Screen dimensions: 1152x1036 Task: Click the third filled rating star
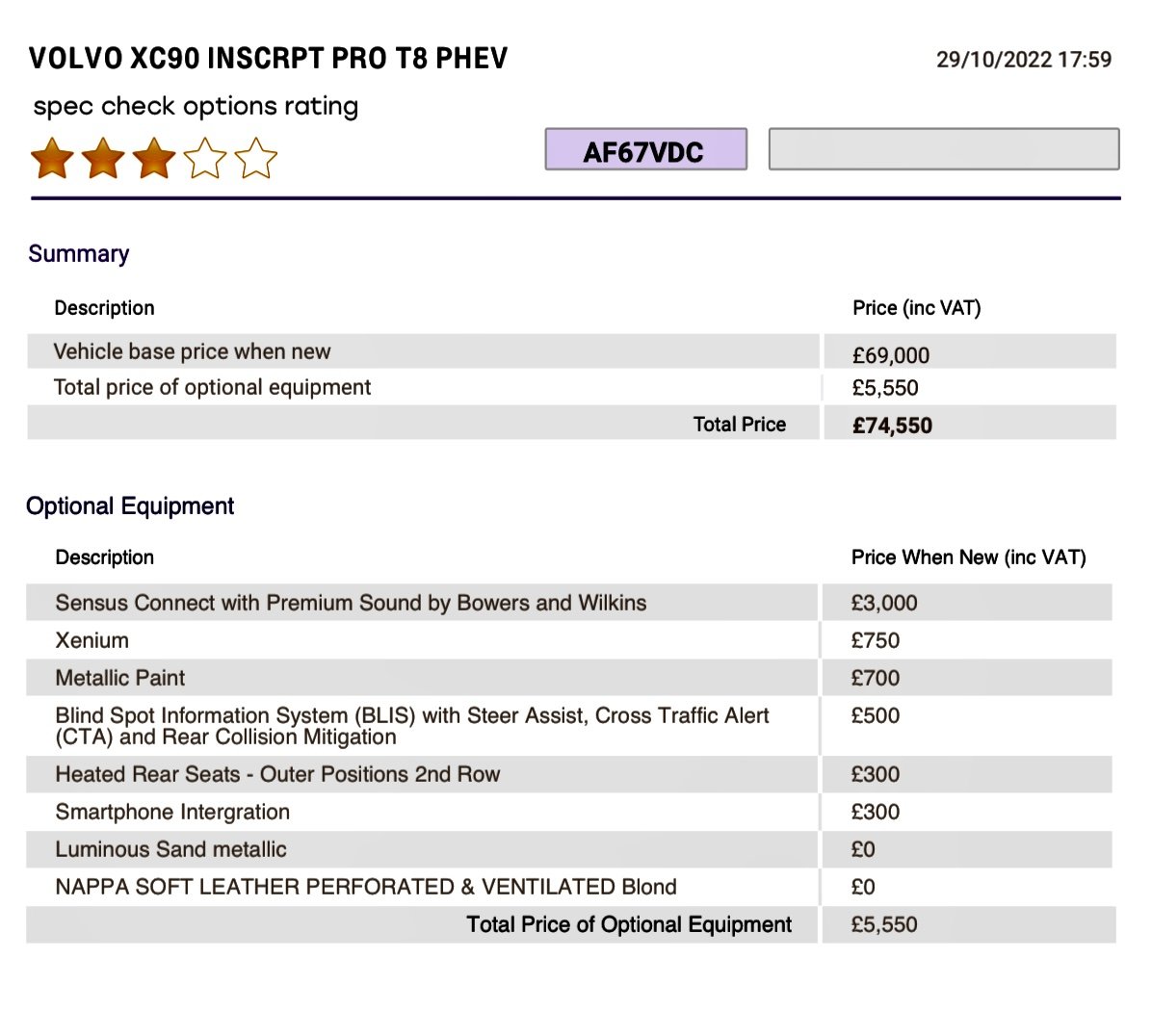[x=153, y=158]
